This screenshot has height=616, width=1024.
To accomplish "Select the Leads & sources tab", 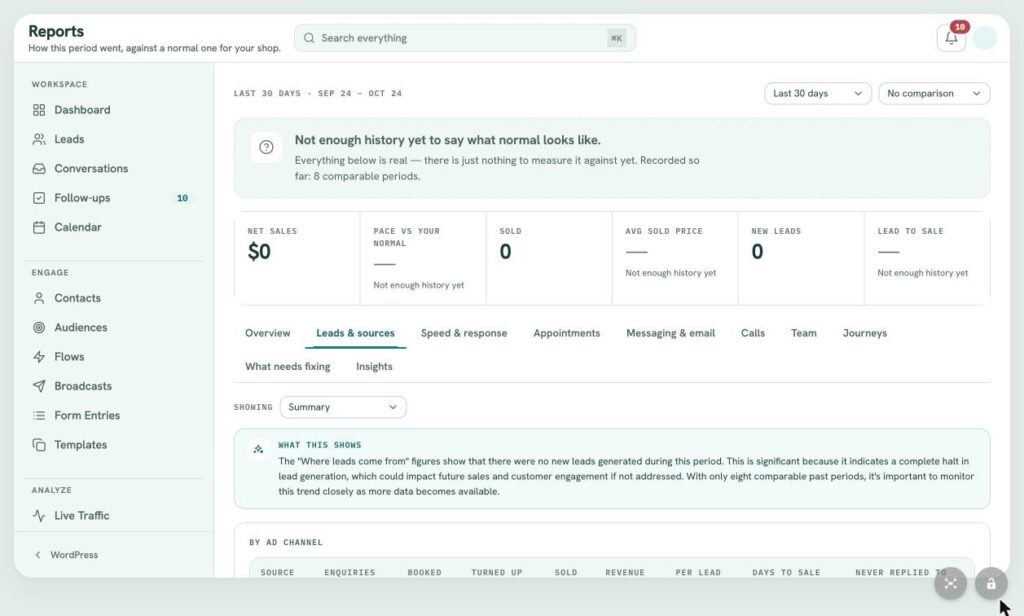I will tap(355, 333).
